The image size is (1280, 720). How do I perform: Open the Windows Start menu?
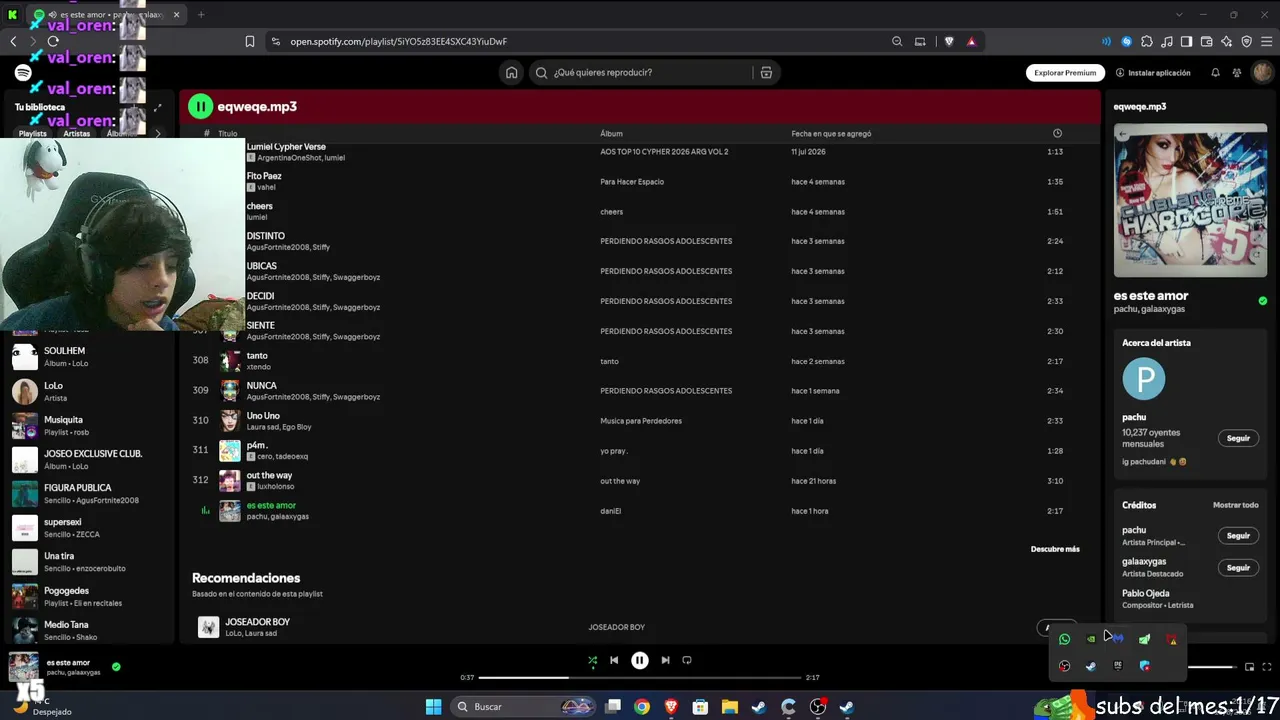tap(433, 707)
